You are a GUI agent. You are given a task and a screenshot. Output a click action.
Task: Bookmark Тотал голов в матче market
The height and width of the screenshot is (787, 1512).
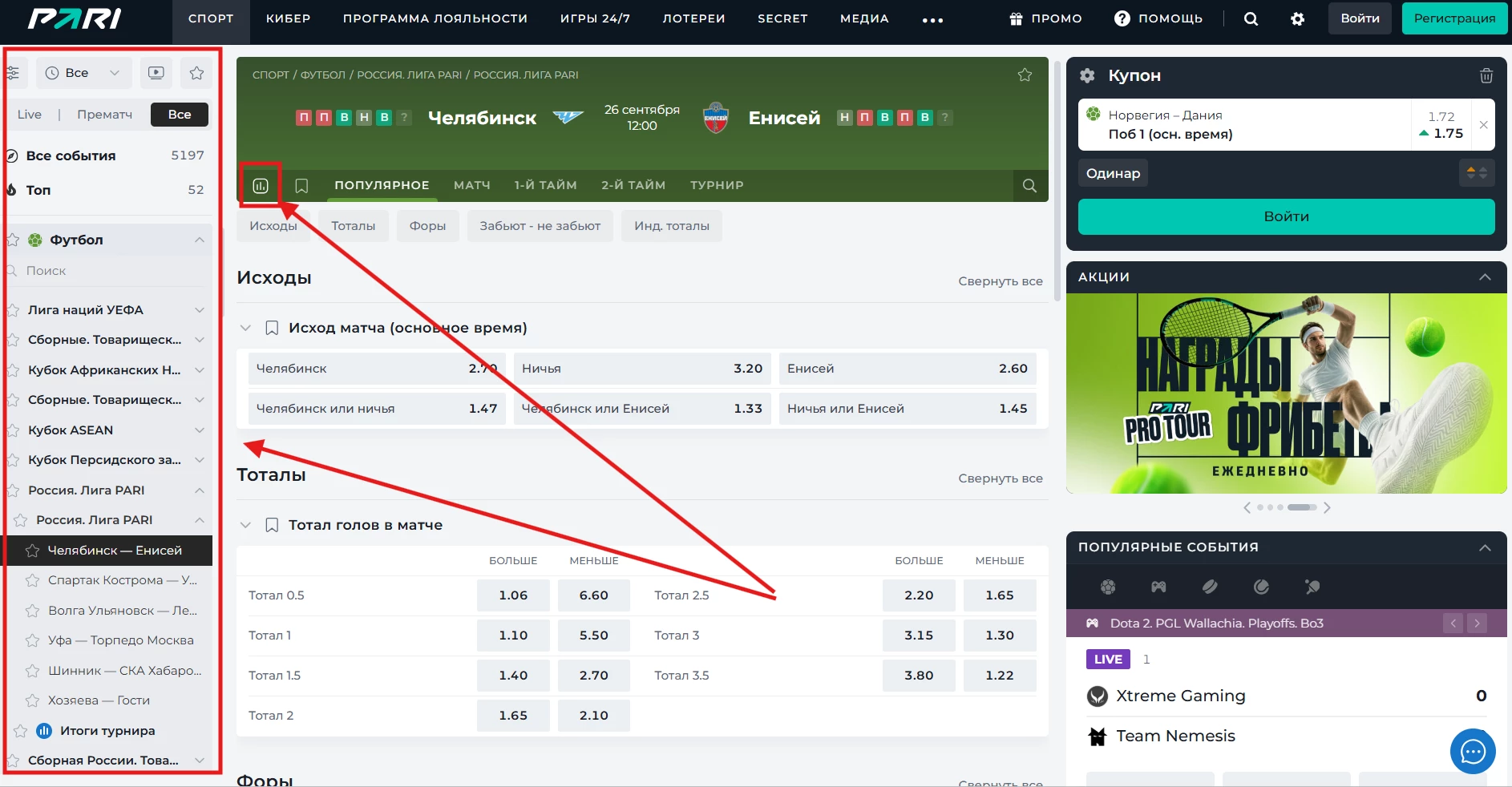point(272,525)
